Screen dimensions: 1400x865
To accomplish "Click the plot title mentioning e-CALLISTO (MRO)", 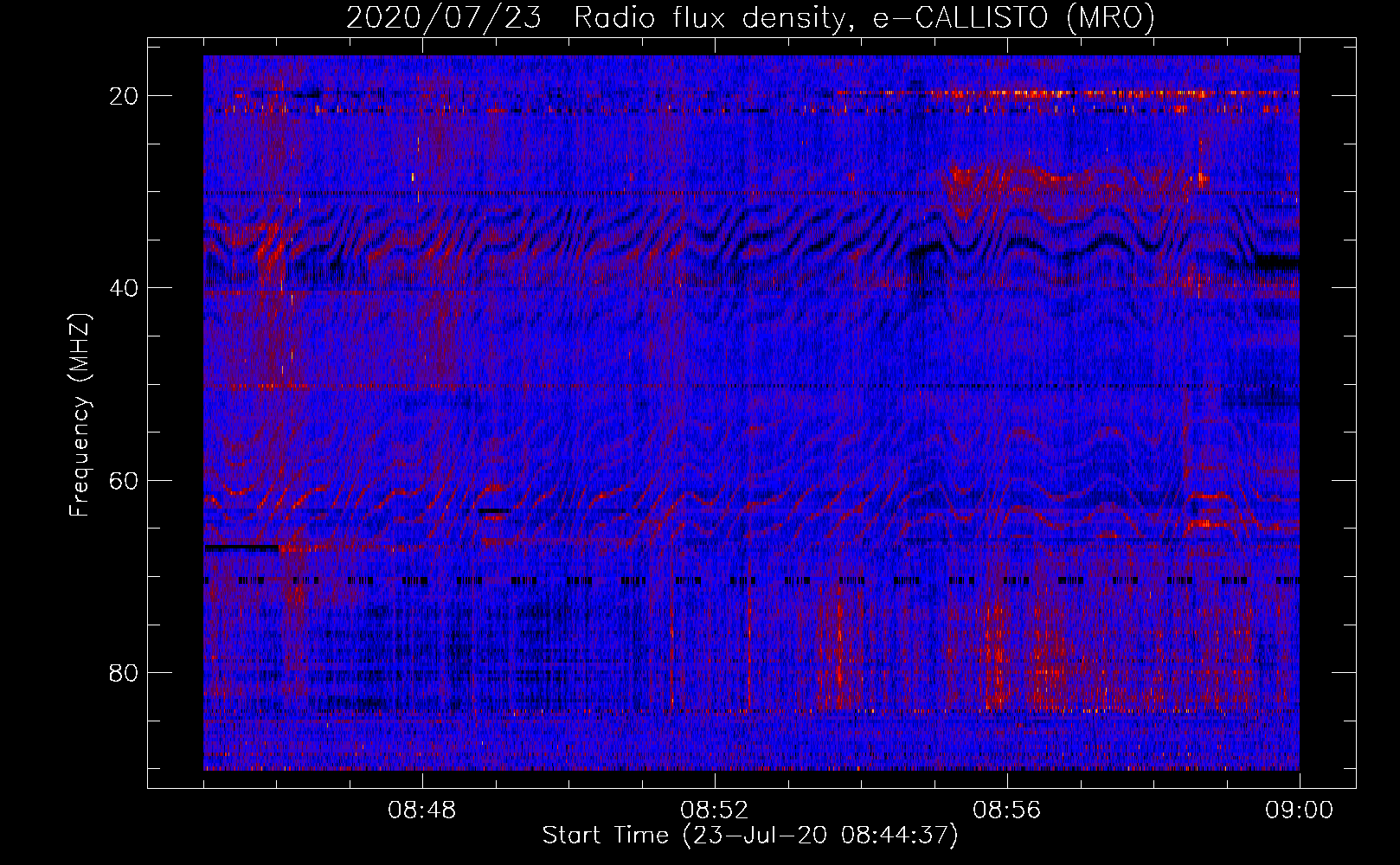I will pos(750,18).
